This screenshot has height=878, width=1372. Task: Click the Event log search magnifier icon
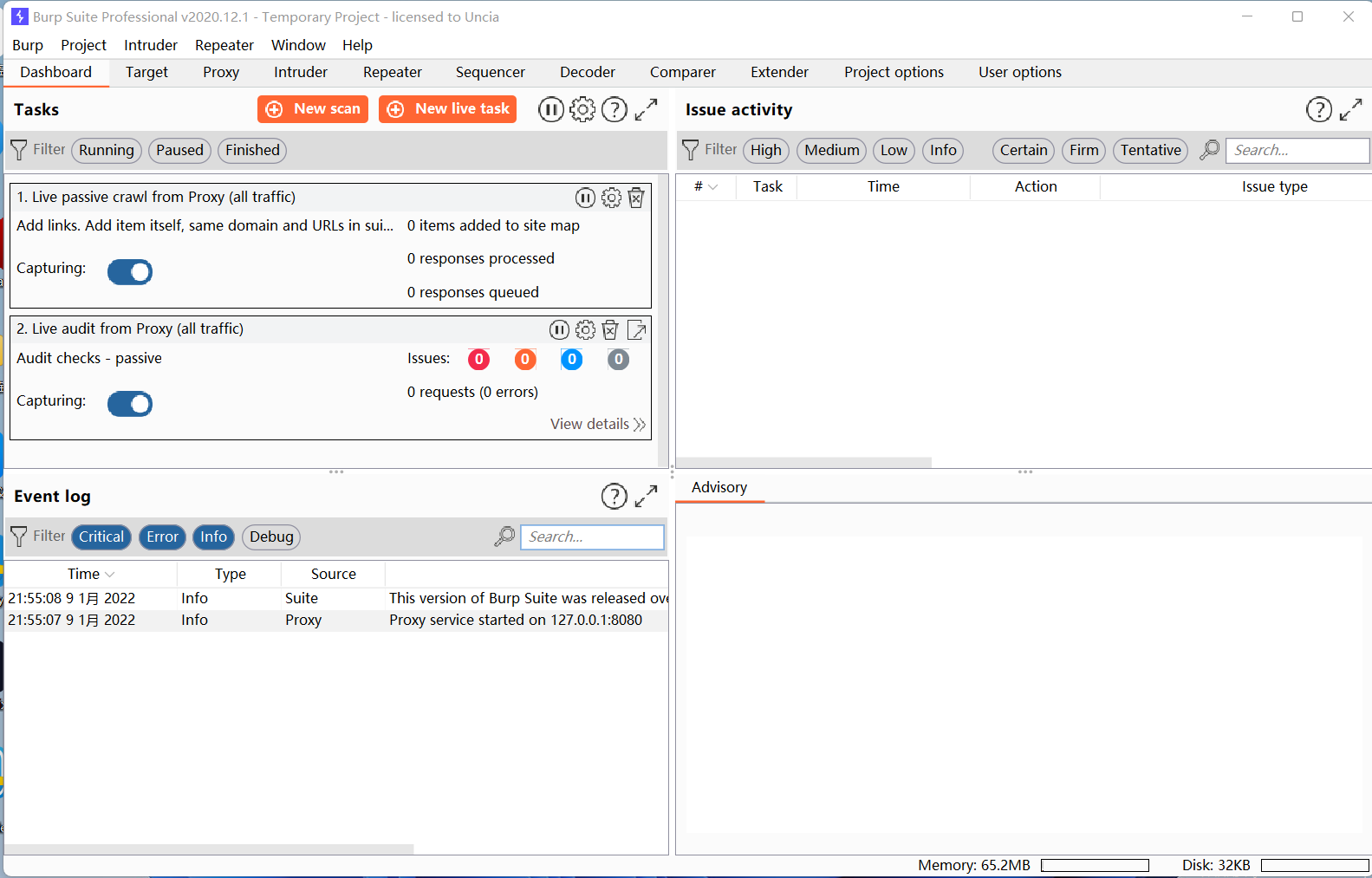(x=504, y=537)
